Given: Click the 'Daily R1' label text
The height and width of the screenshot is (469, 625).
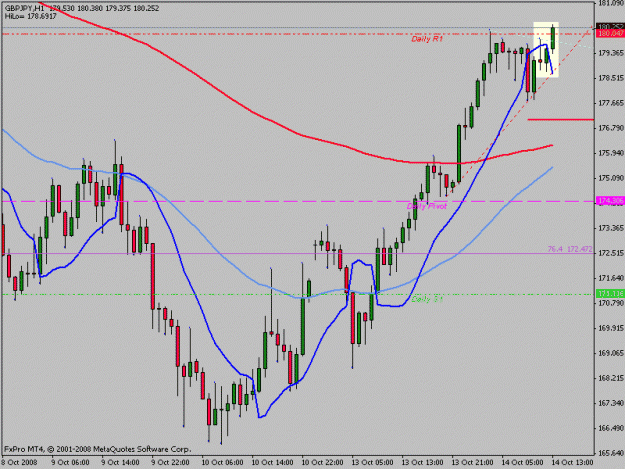Looking at the screenshot, I should [x=427, y=39].
